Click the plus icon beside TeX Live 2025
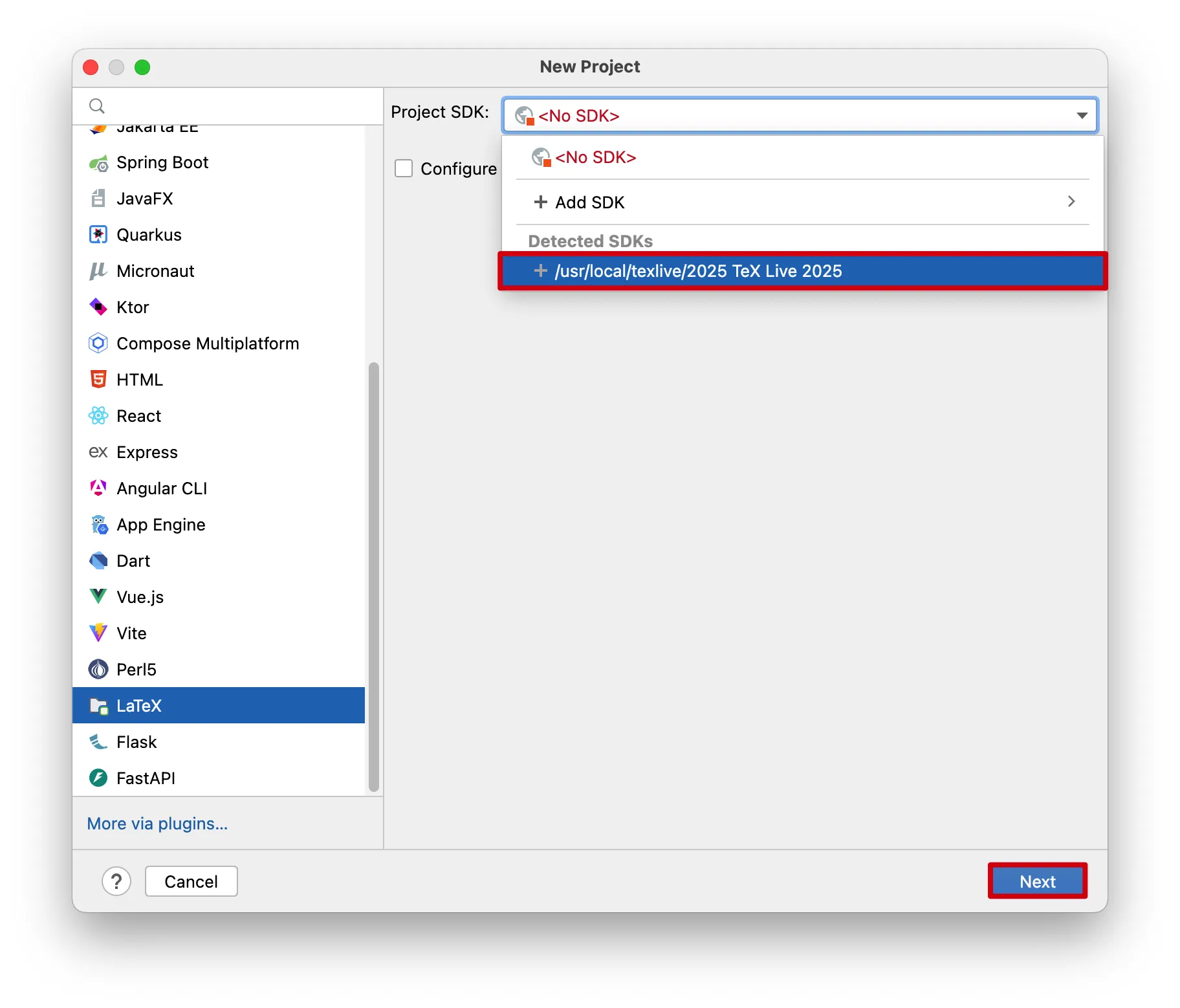The height and width of the screenshot is (1008, 1180). (x=541, y=271)
